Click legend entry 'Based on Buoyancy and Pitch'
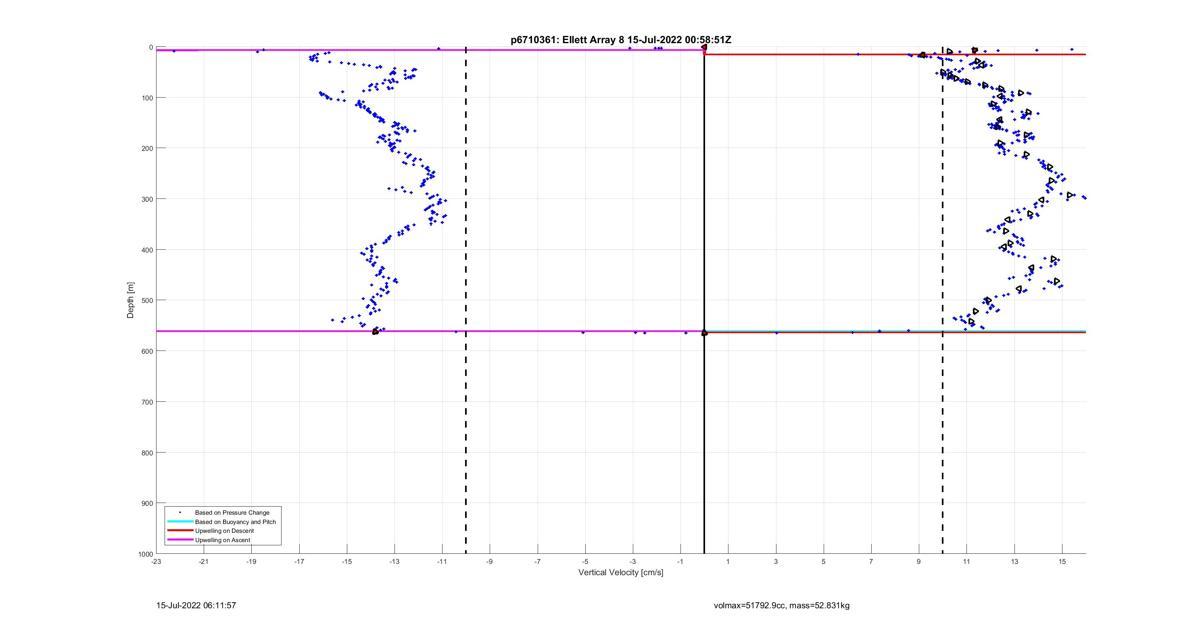The image size is (1200, 622). click(x=236, y=522)
